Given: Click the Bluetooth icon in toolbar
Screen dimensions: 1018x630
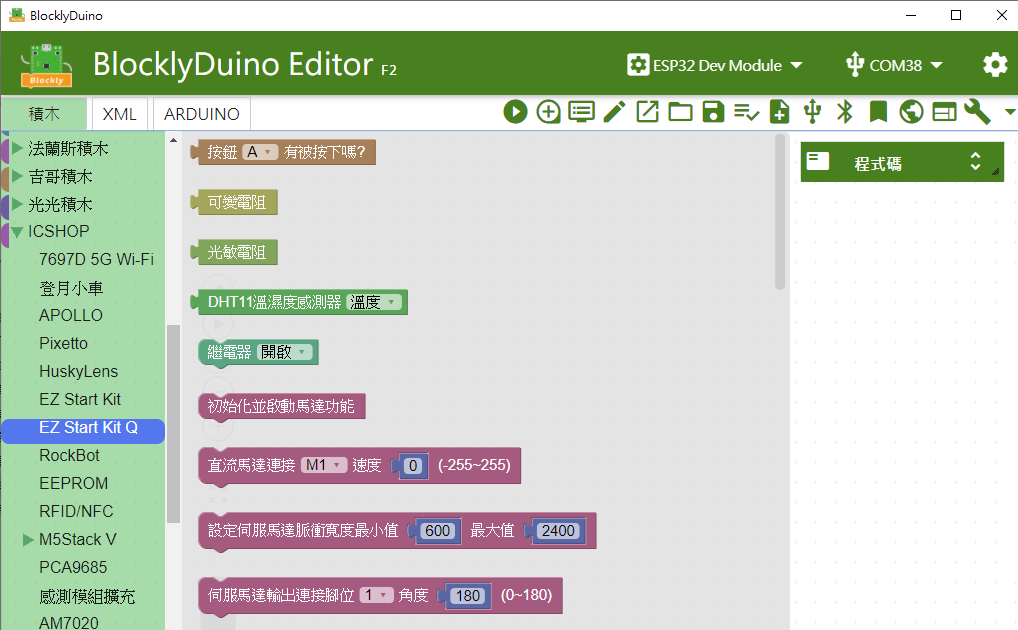Looking at the screenshot, I should coord(845,112).
